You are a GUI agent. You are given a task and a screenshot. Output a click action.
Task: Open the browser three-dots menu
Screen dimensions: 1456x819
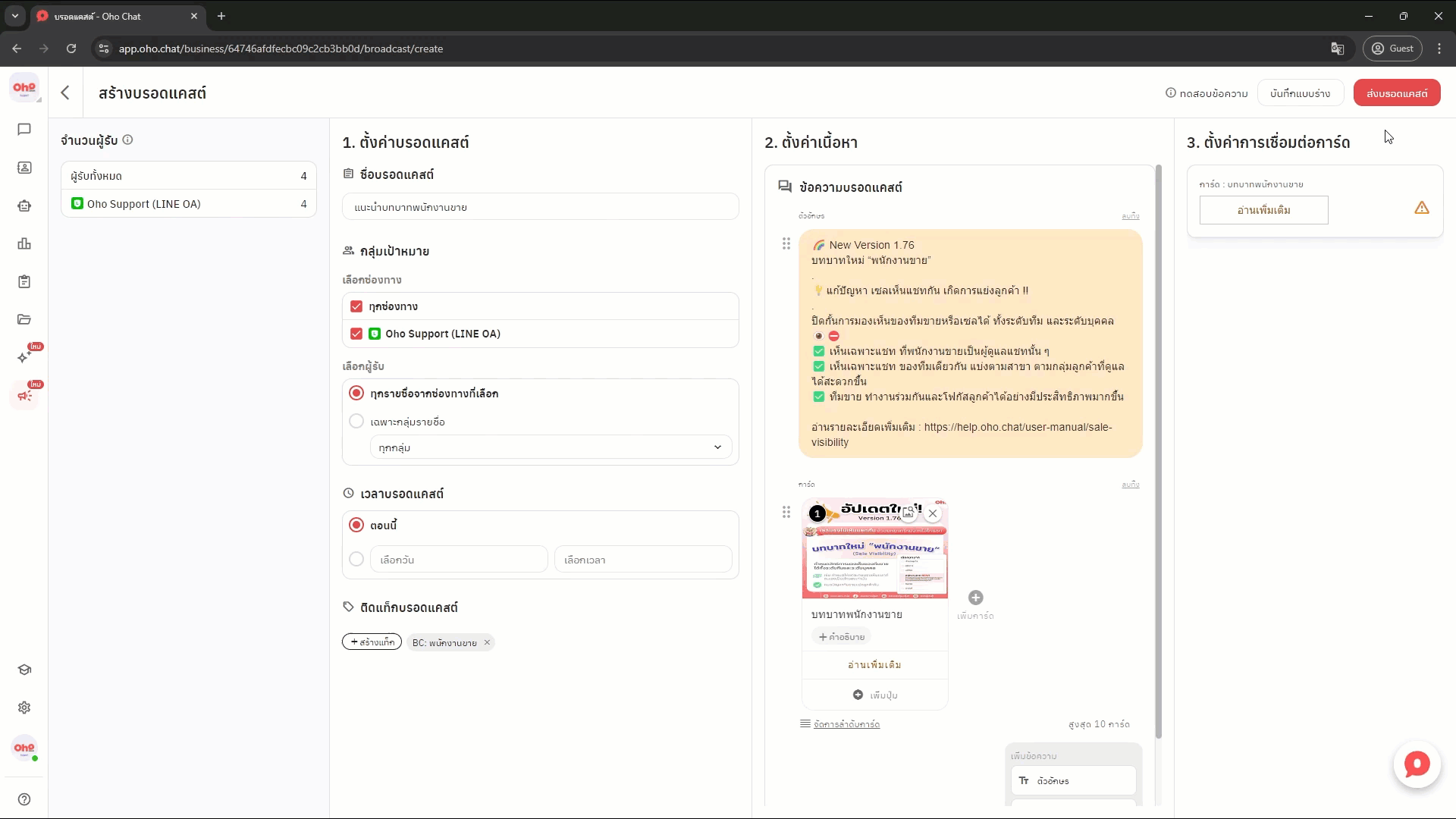pyautogui.click(x=1439, y=49)
